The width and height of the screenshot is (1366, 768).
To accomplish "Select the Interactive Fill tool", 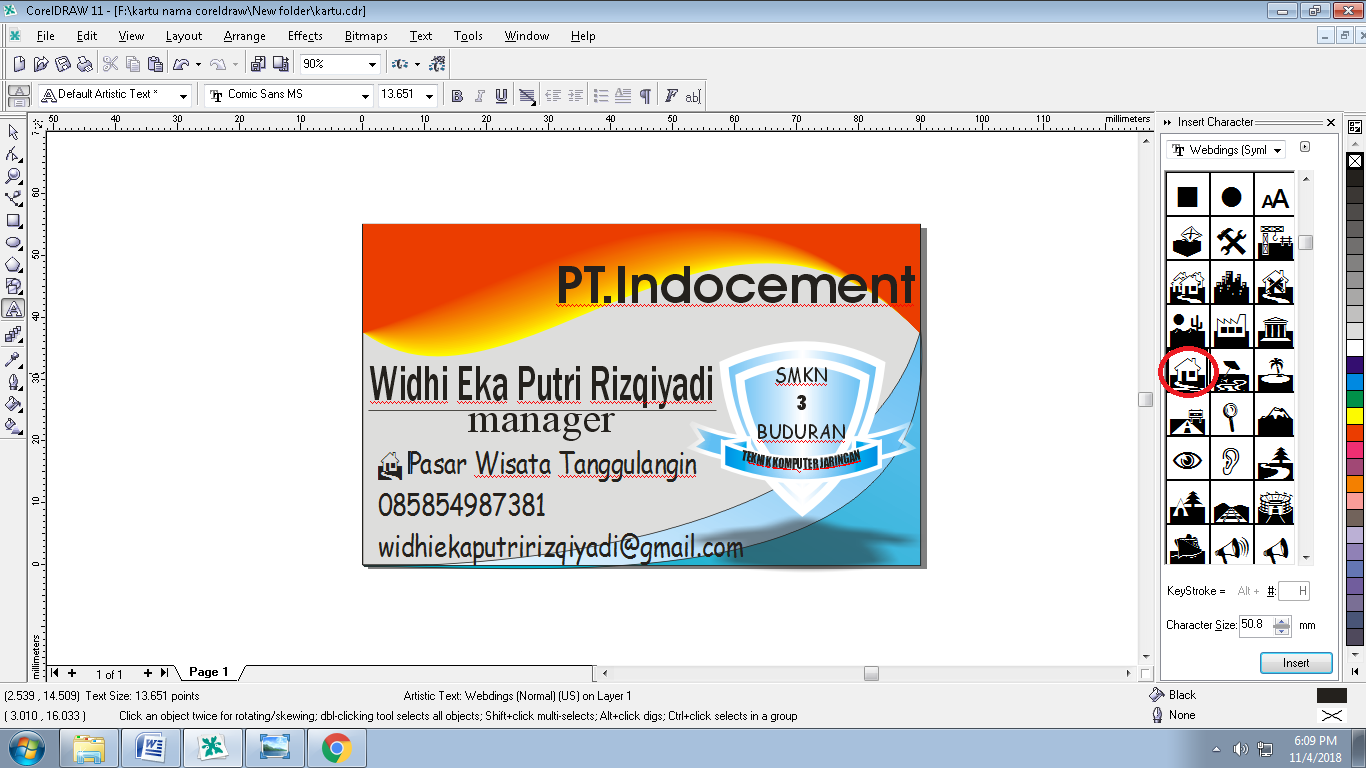I will click(x=14, y=425).
